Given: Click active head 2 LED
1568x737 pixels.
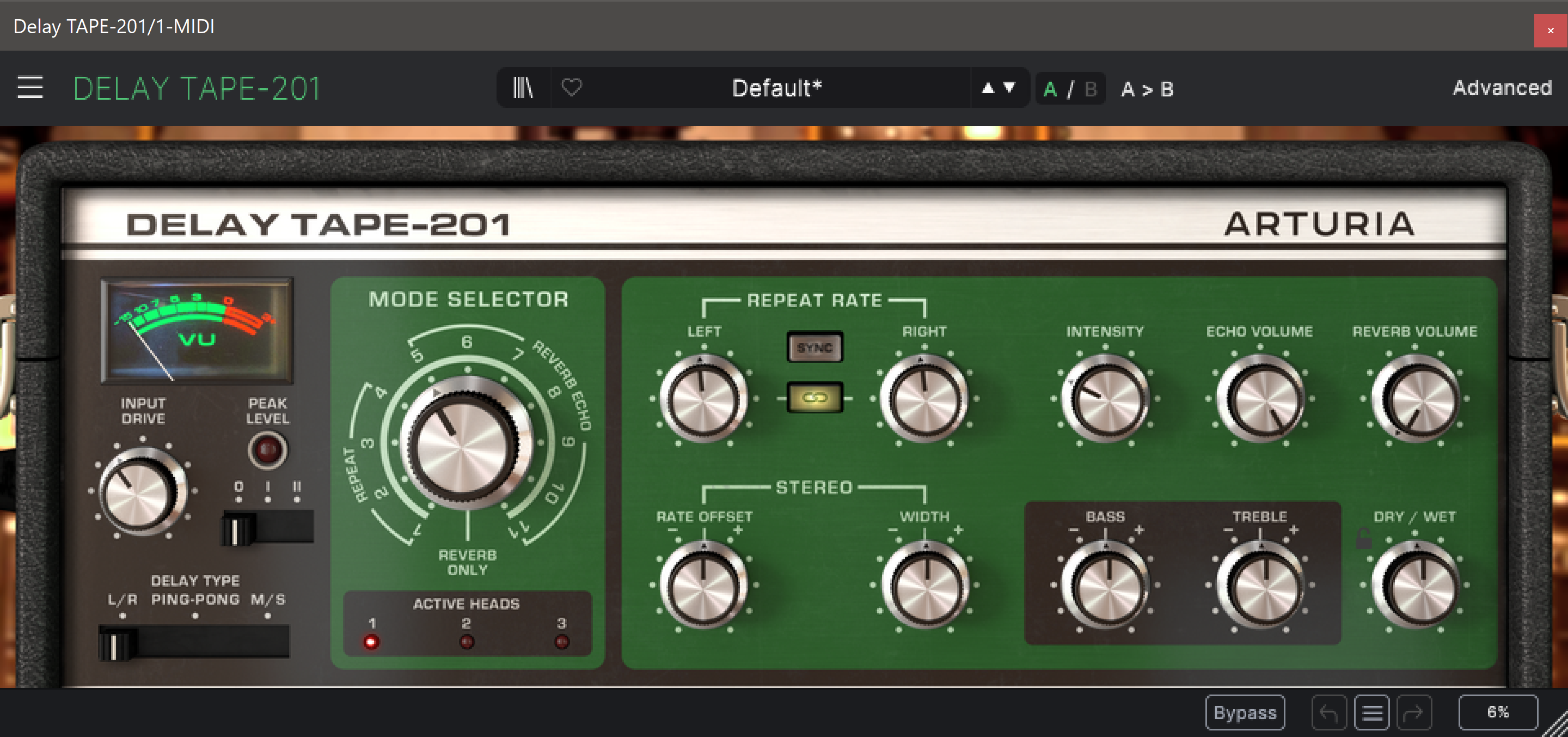Looking at the screenshot, I should (466, 641).
